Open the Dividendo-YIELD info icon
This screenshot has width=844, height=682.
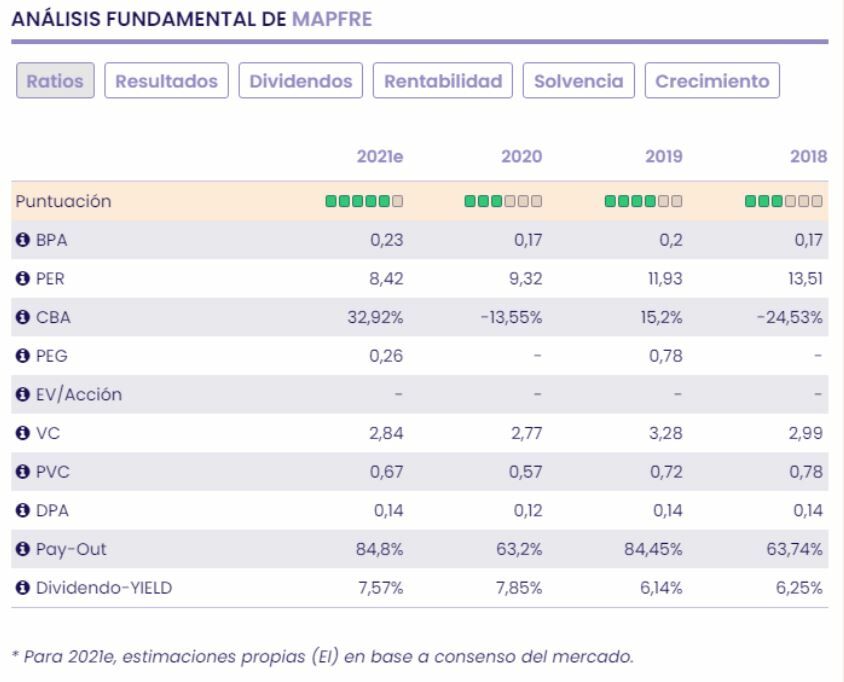(20, 588)
